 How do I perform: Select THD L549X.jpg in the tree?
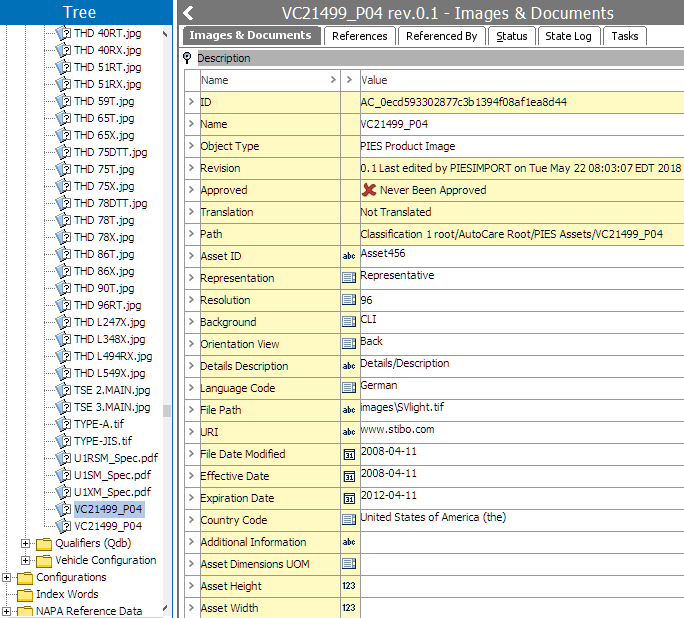tap(109, 373)
